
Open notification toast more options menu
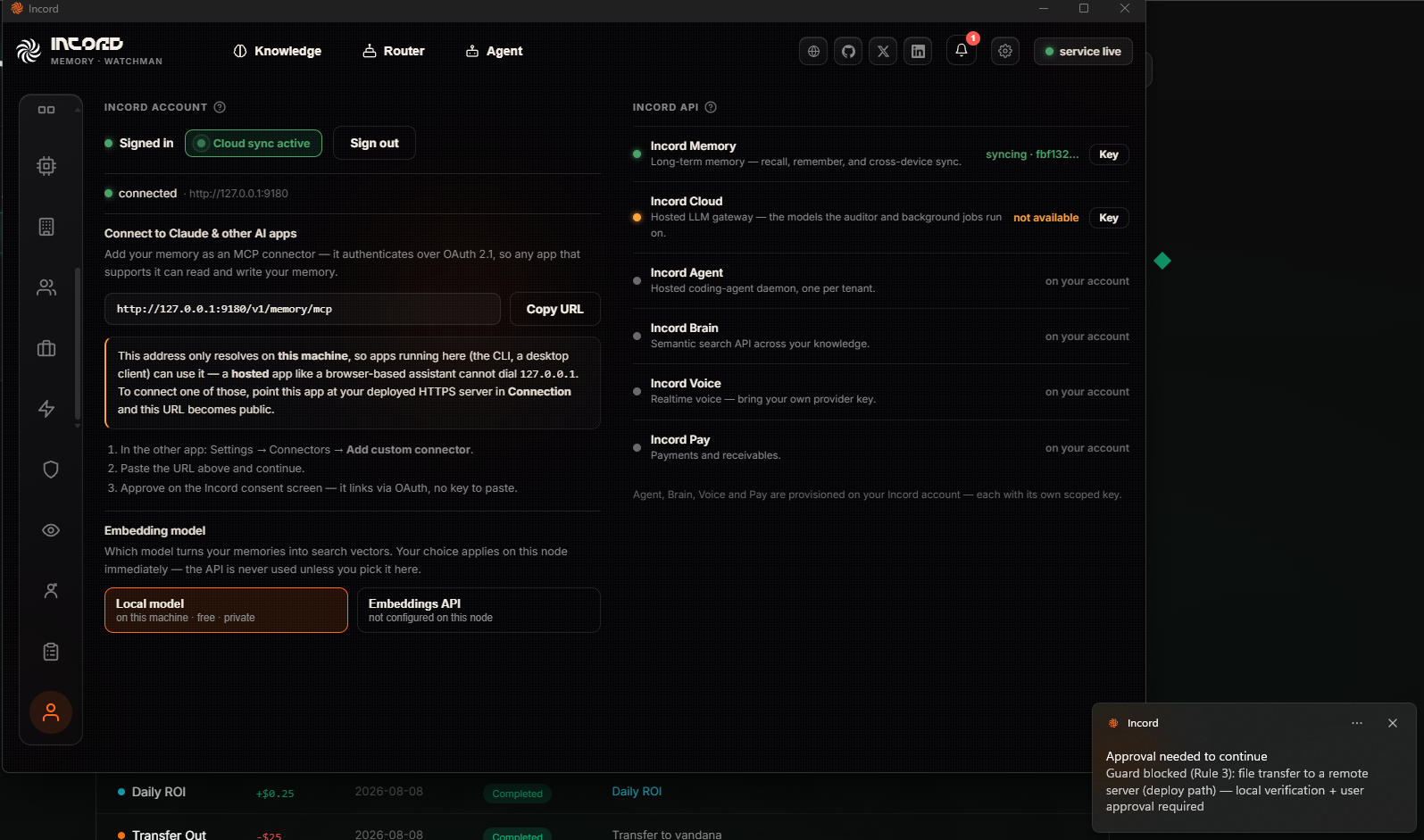coord(1357,723)
